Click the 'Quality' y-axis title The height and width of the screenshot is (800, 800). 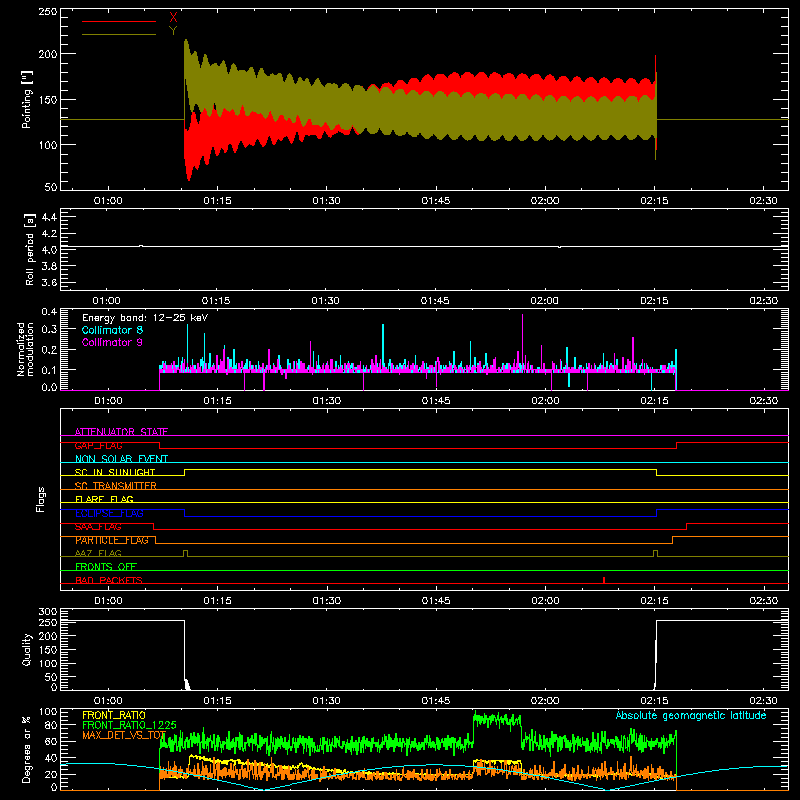pos(27,649)
